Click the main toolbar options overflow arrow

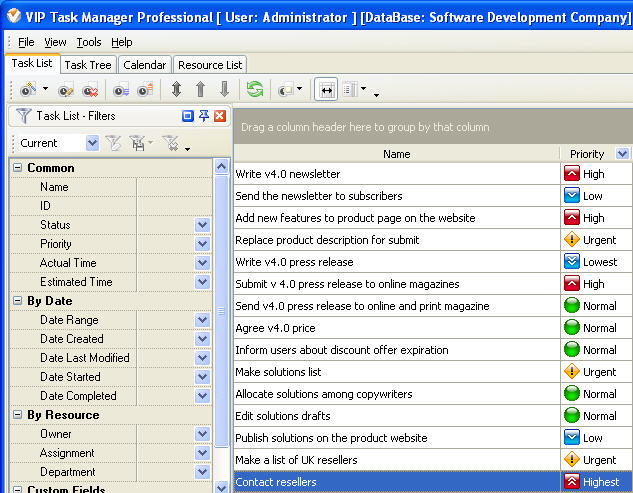click(x=376, y=95)
